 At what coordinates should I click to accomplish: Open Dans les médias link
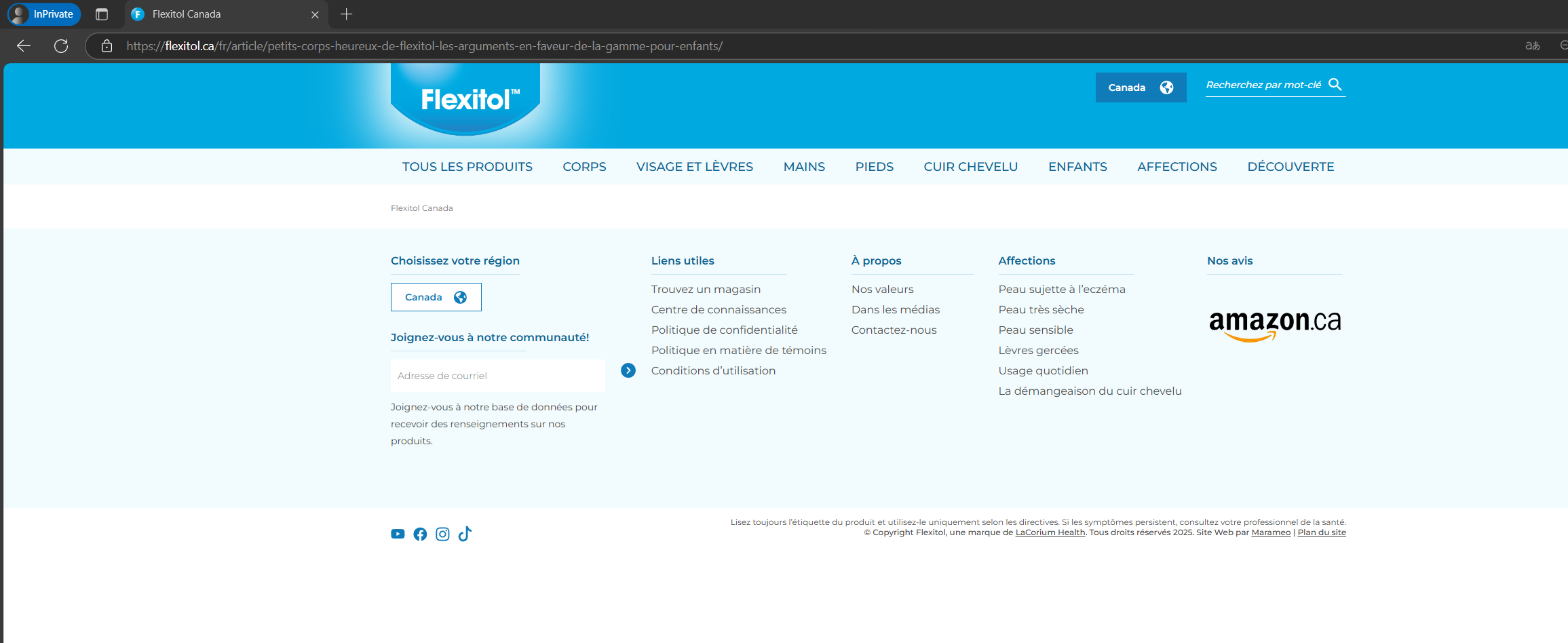[x=896, y=309]
